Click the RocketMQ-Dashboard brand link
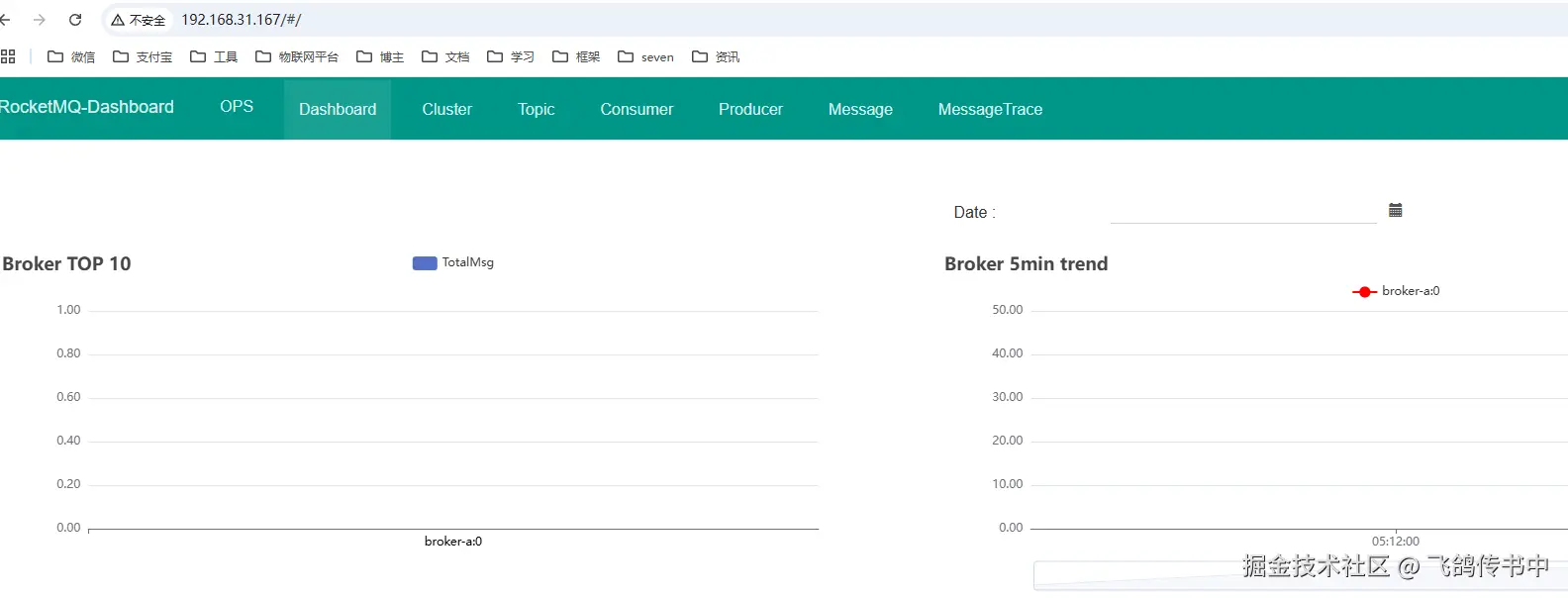This screenshot has height=598, width=1568. tap(87, 107)
